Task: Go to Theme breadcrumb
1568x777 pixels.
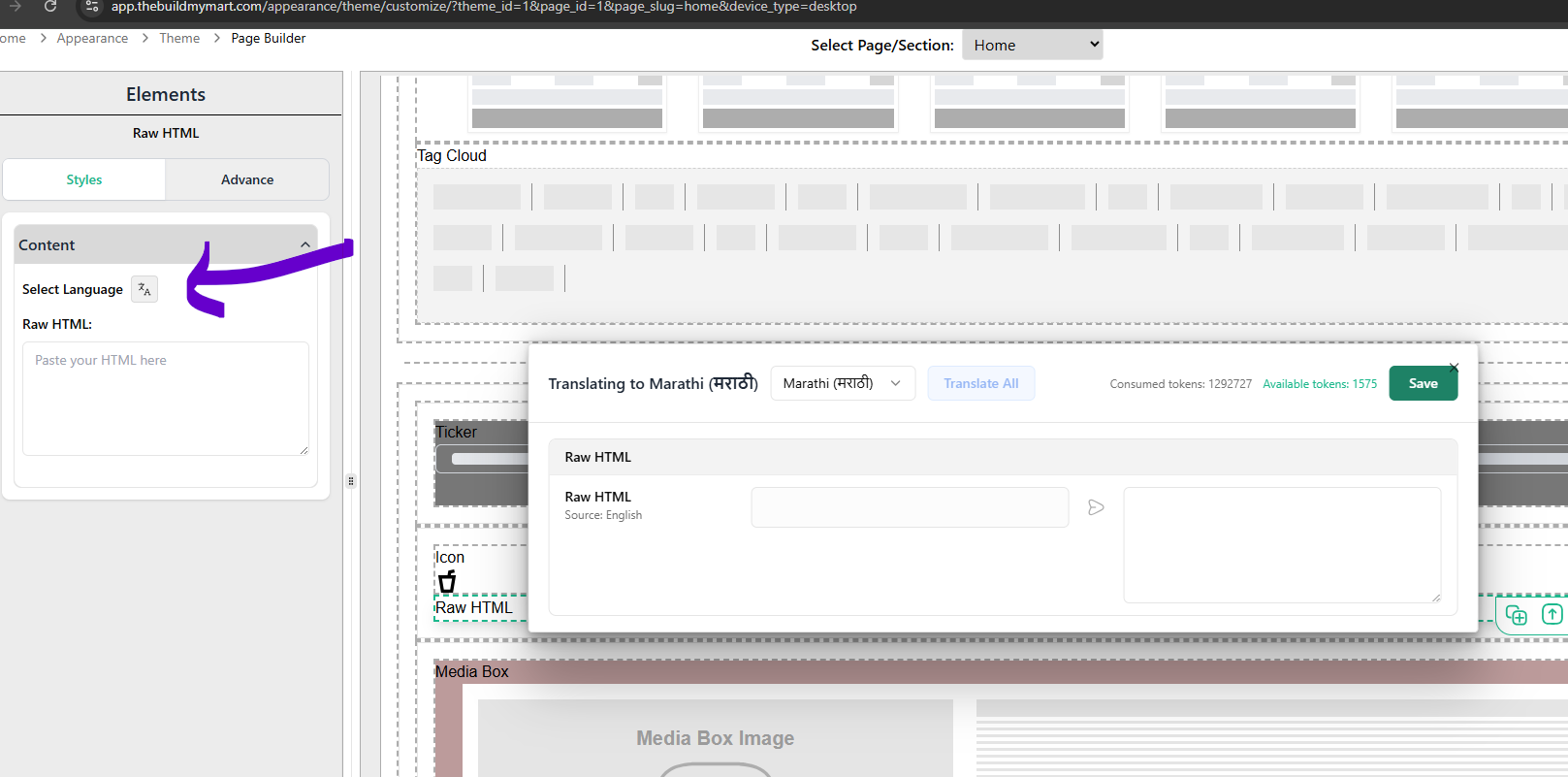Action: (179, 38)
